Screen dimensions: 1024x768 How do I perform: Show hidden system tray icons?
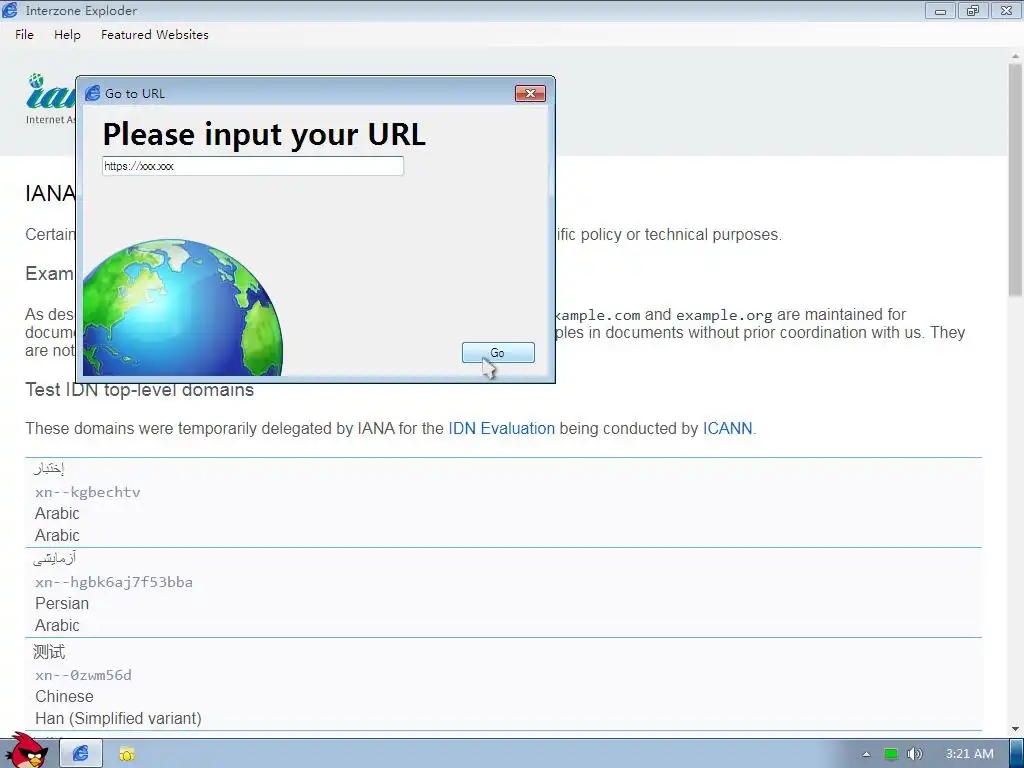pyautogui.click(x=866, y=754)
